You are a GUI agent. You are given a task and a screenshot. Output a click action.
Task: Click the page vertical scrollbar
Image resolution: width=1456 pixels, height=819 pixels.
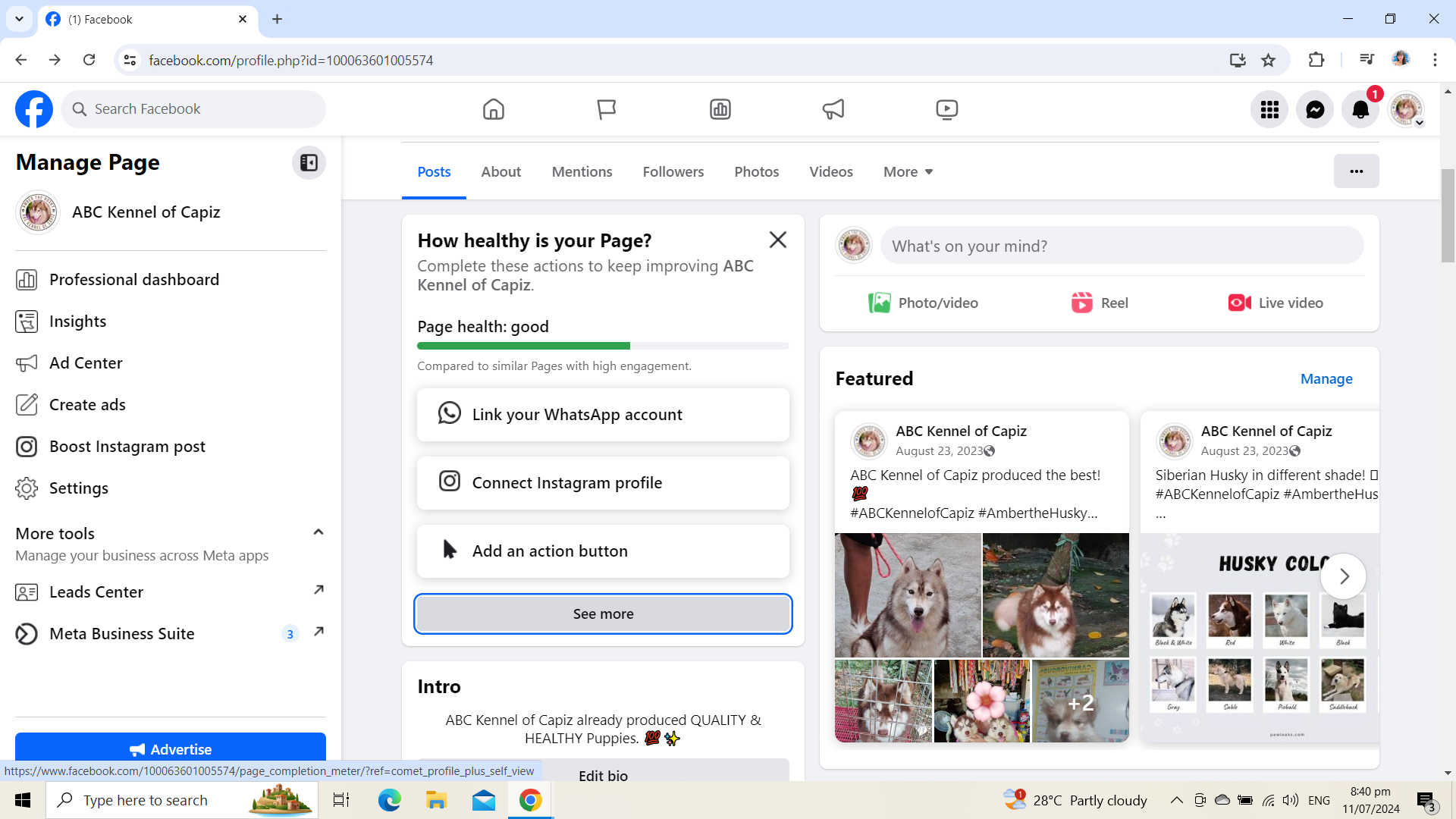[1448, 216]
